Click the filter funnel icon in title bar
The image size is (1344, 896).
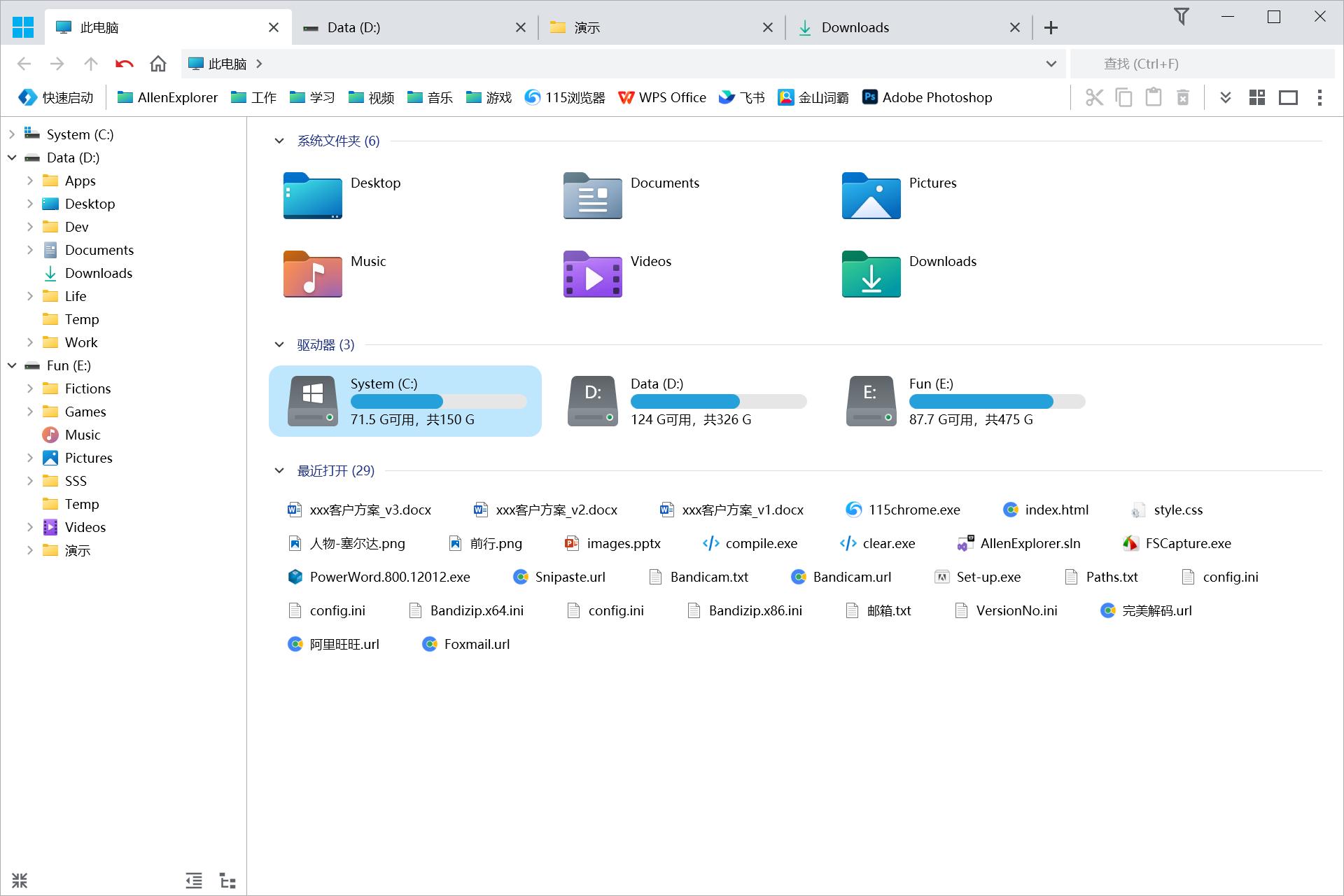tap(1182, 17)
